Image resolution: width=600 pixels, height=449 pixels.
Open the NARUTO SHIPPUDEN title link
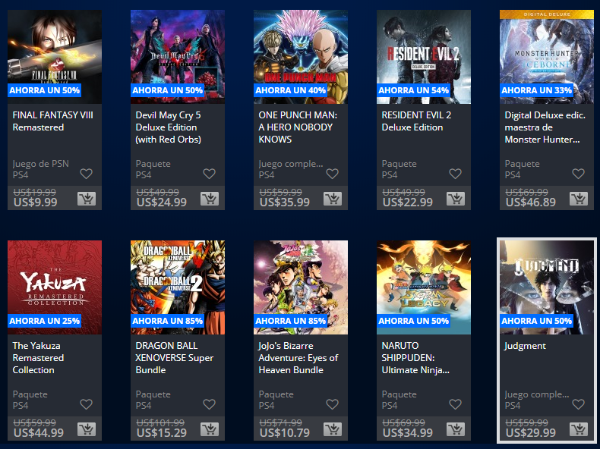coord(415,358)
